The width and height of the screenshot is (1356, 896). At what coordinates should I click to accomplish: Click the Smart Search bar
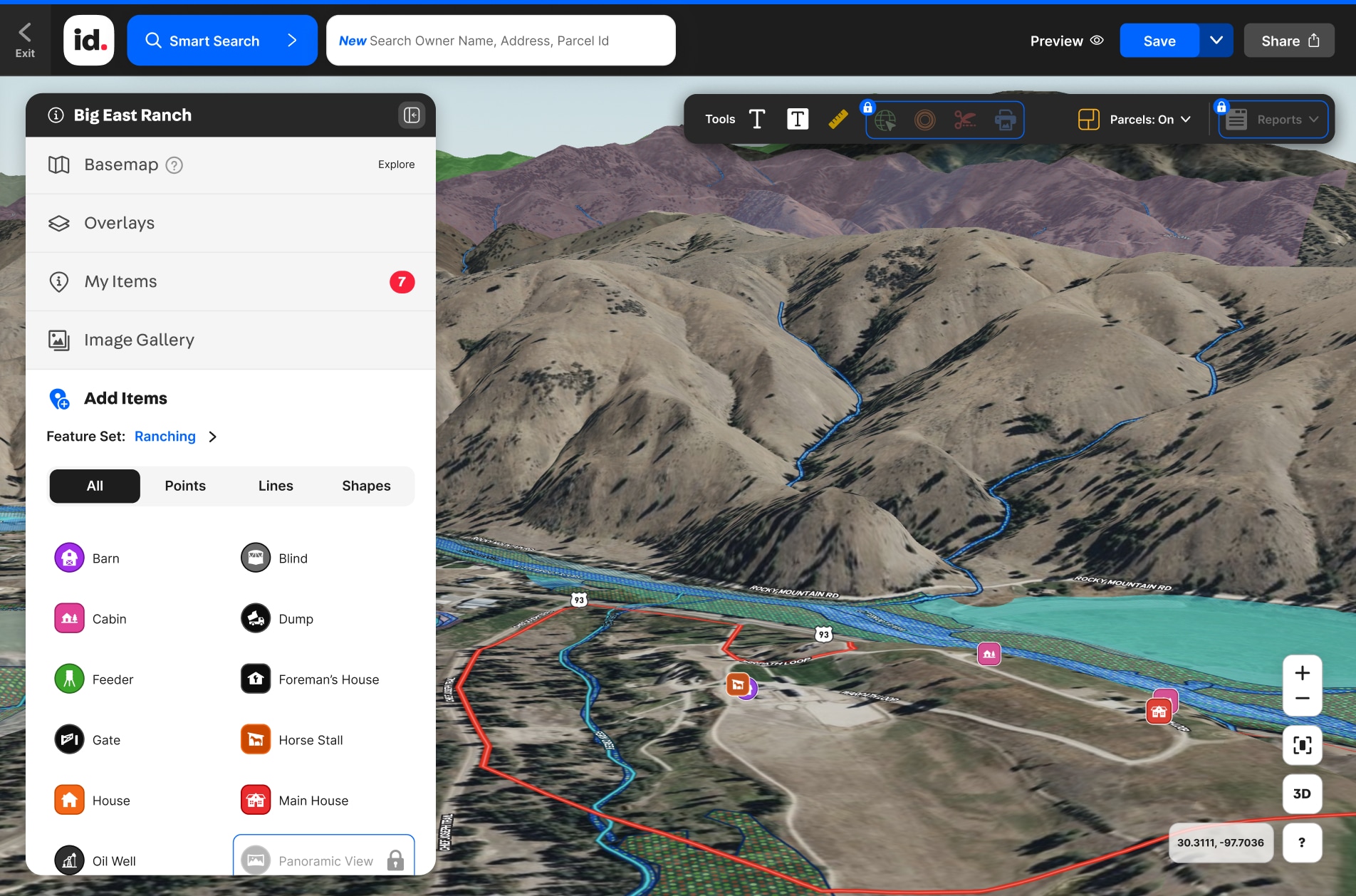pos(221,41)
